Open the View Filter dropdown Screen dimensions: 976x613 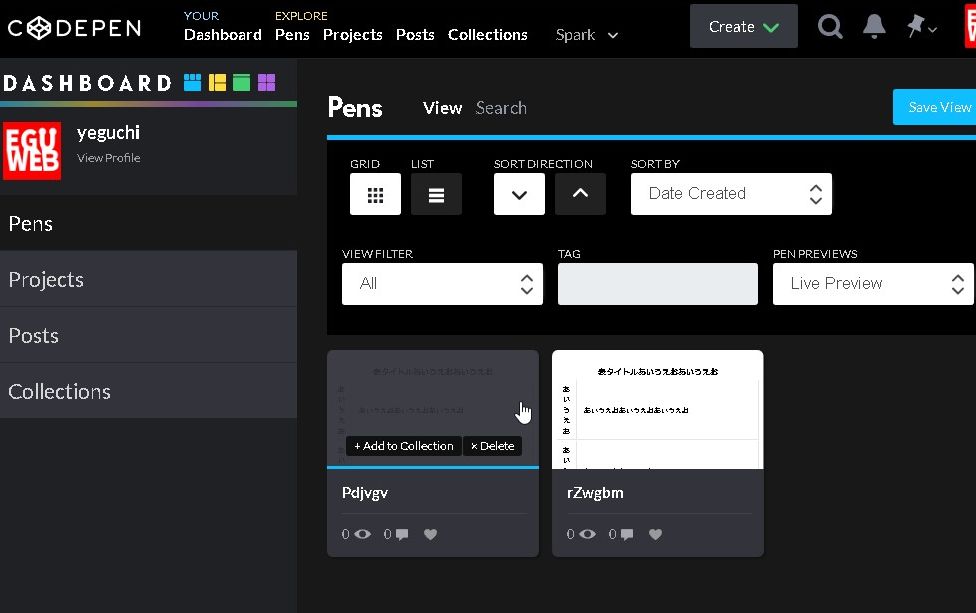pyautogui.click(x=442, y=284)
